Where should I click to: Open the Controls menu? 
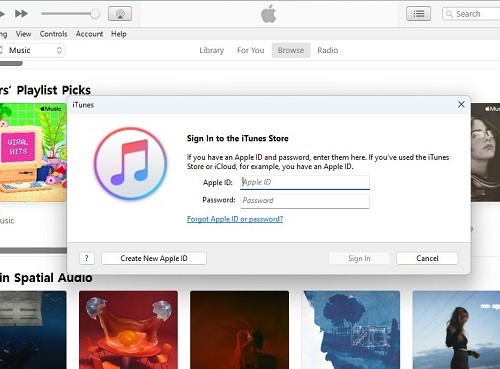(53, 34)
